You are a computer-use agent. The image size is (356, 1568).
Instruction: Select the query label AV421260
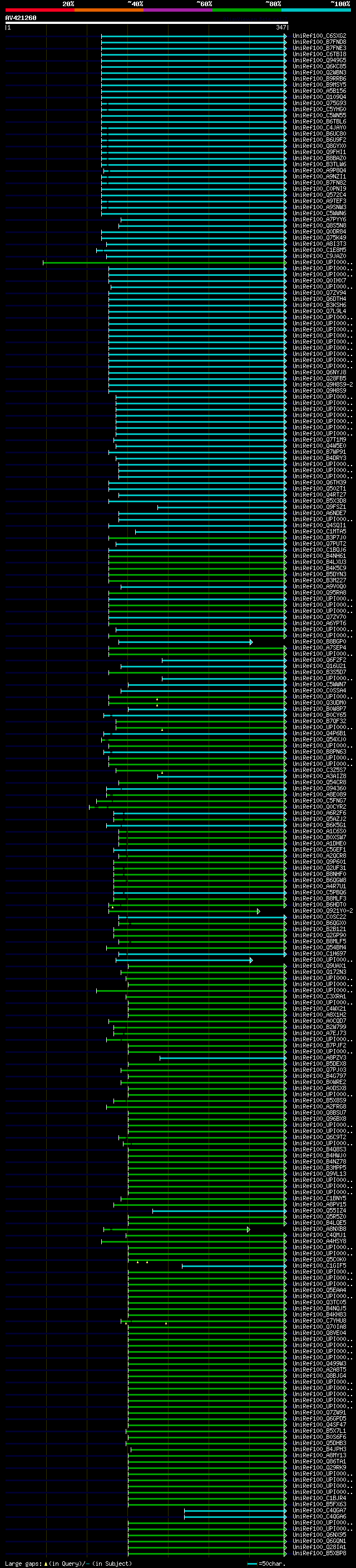point(21,18)
